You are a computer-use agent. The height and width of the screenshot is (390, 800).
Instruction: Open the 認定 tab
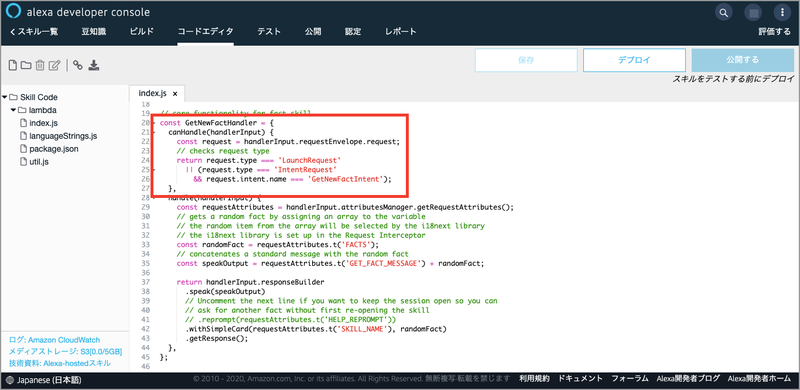(x=353, y=32)
